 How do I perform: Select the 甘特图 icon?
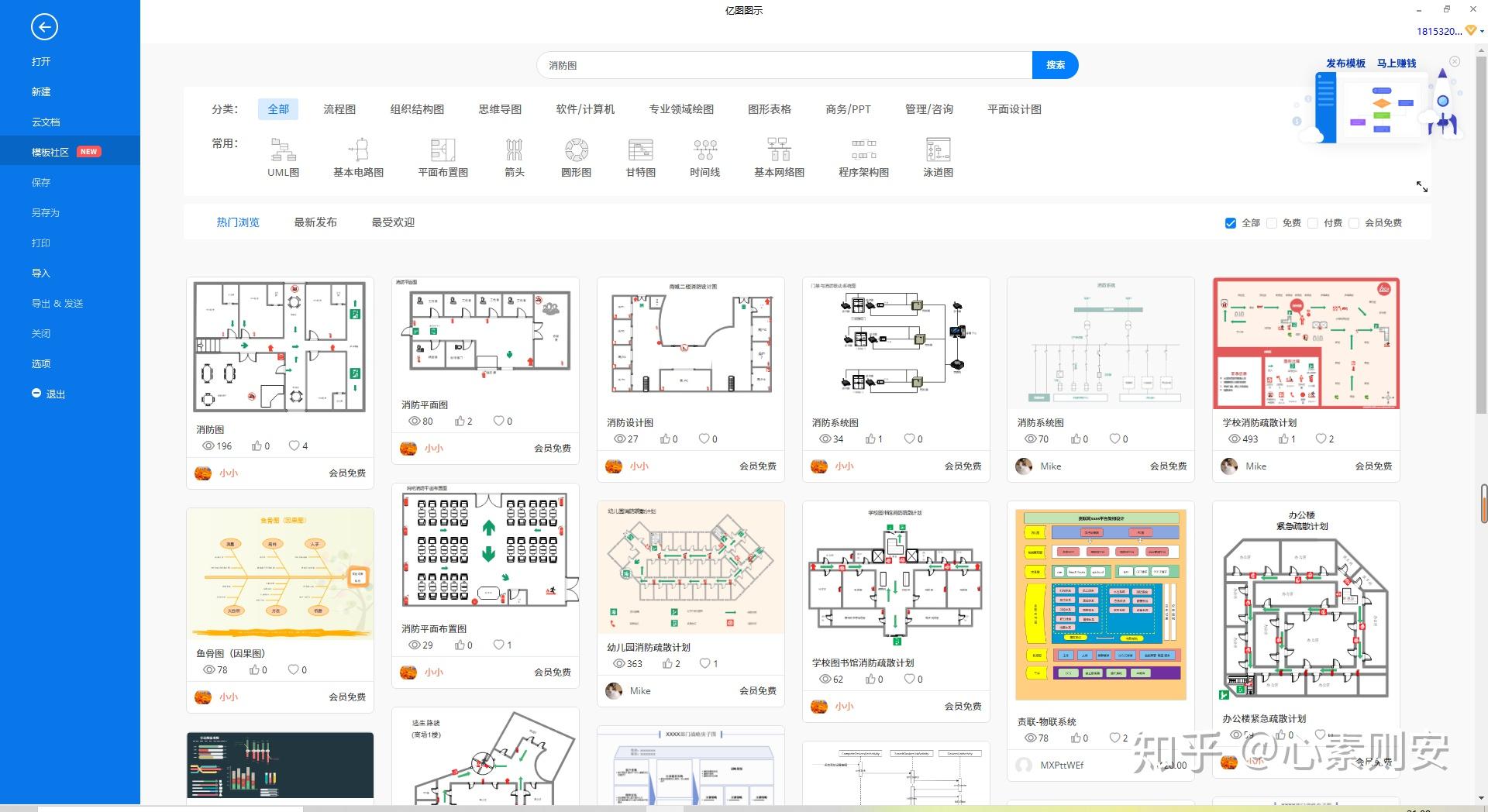640,150
